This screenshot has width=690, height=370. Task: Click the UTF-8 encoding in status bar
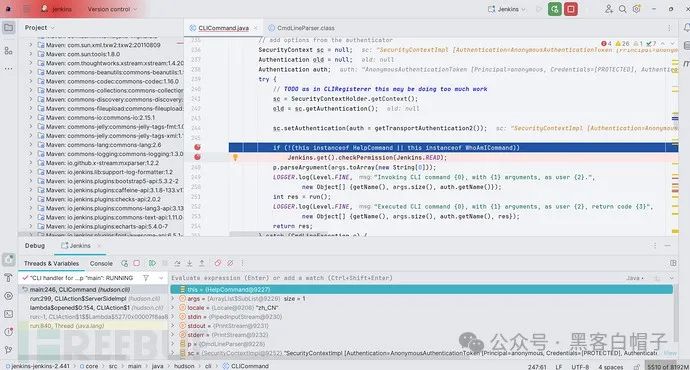point(580,366)
